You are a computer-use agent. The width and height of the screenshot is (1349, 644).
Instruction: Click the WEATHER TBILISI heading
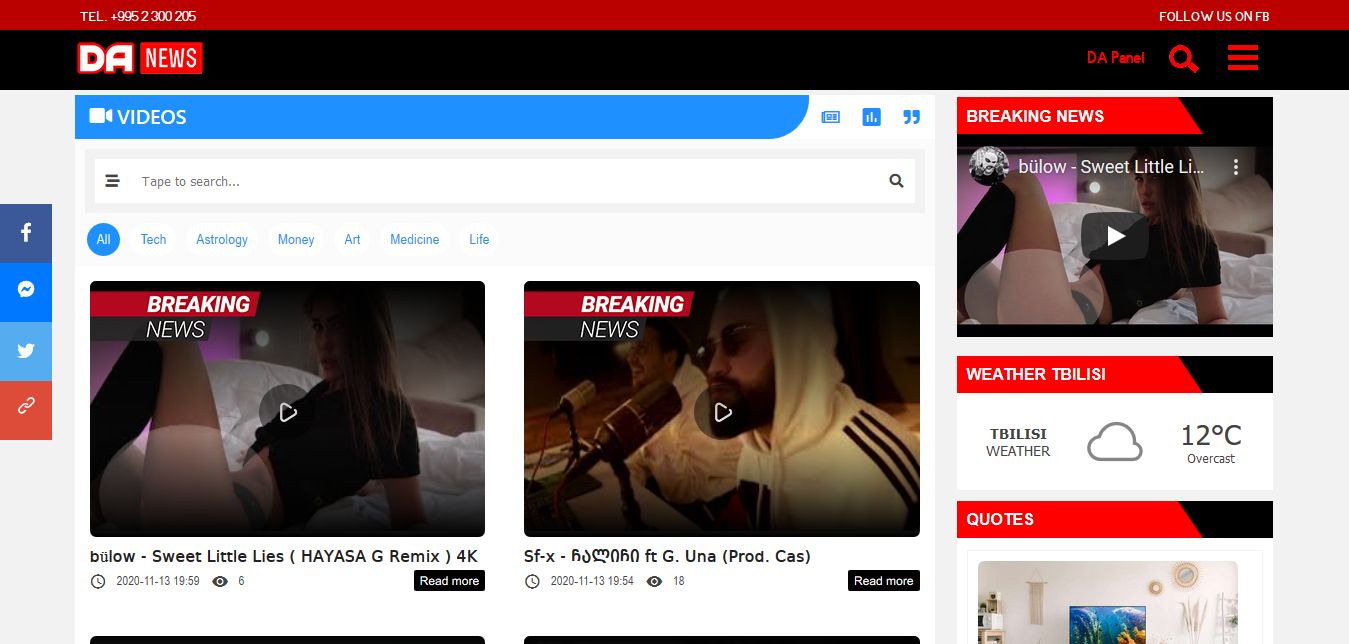pyautogui.click(x=1036, y=375)
